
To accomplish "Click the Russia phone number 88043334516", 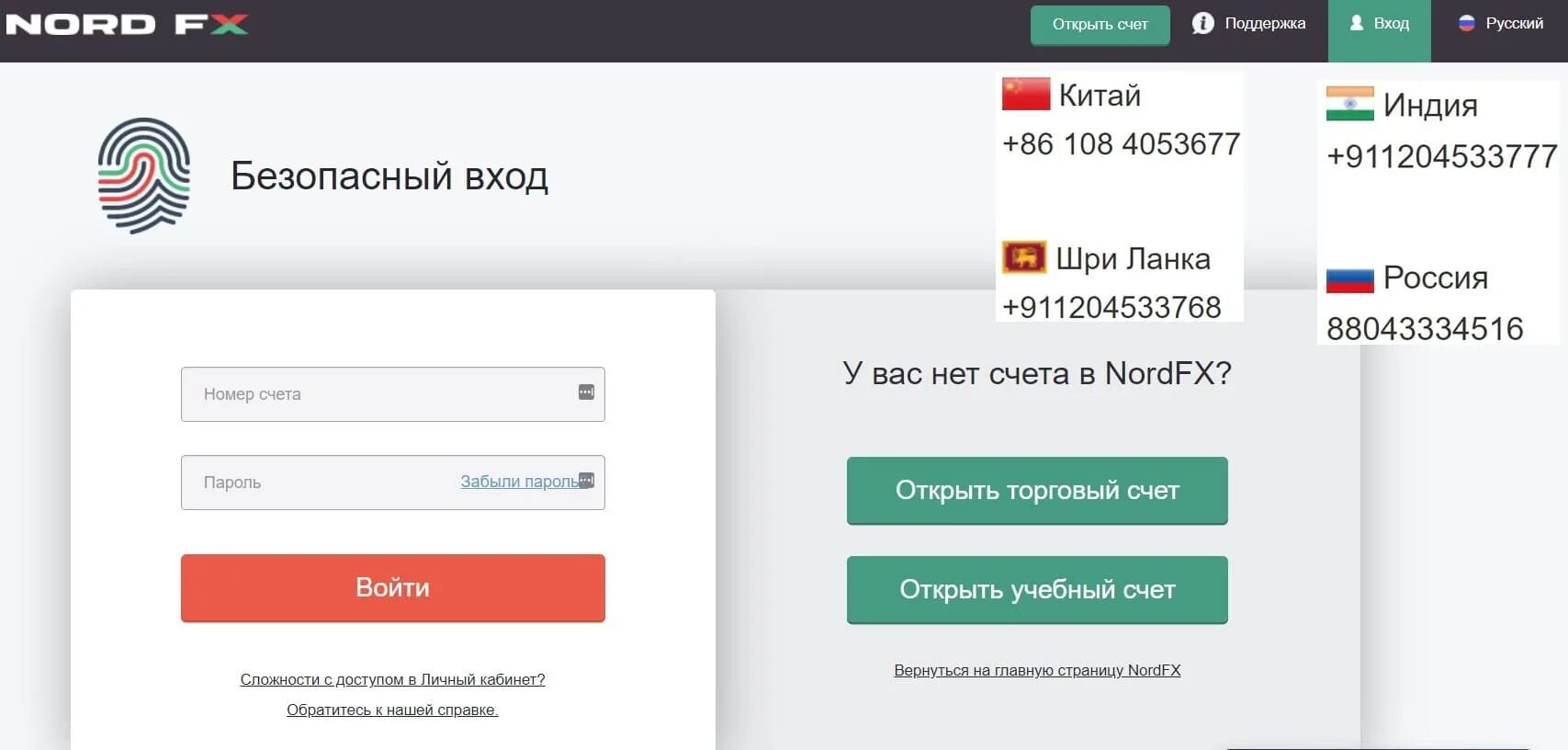I will coord(1425,329).
